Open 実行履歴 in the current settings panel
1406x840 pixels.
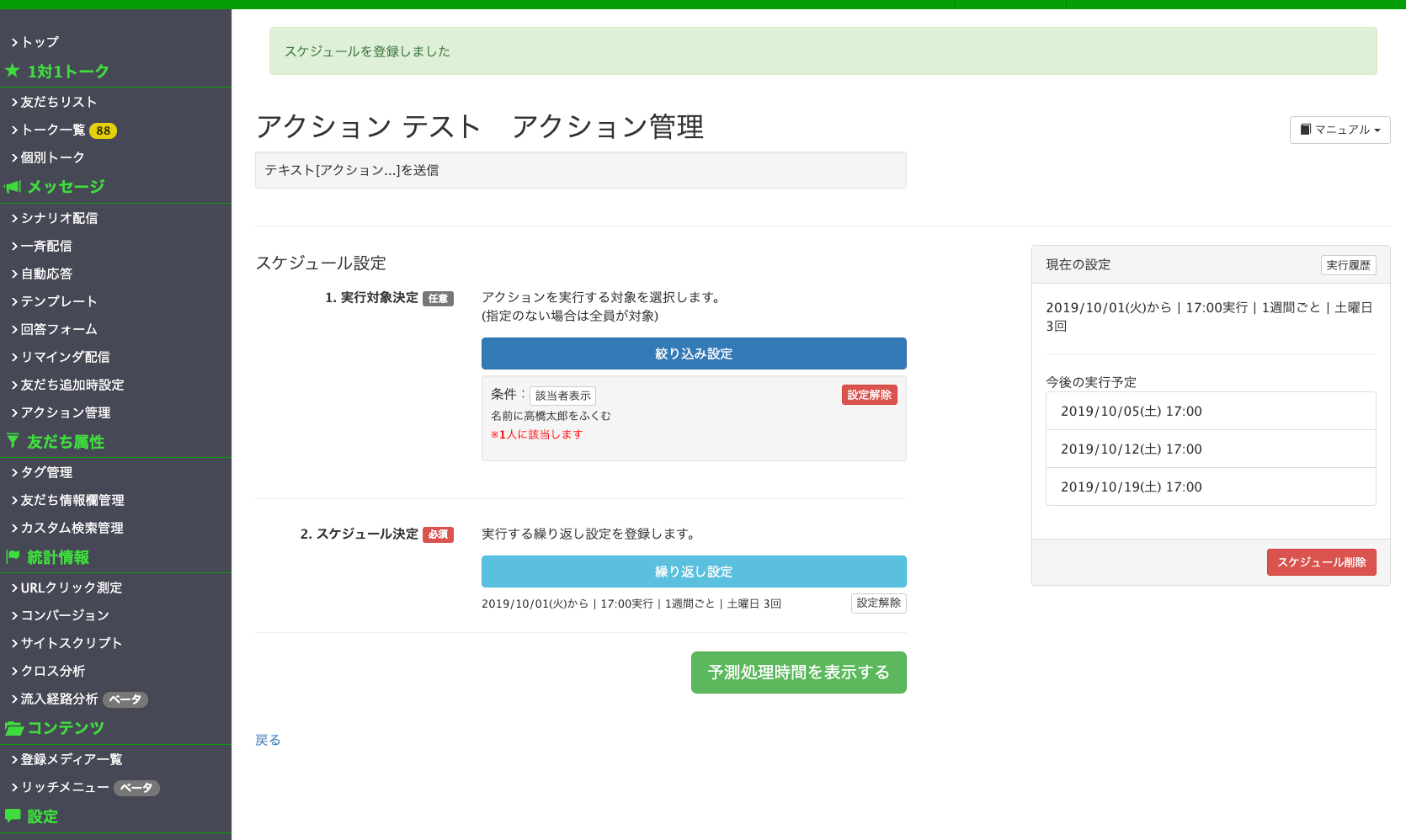[1348, 265]
